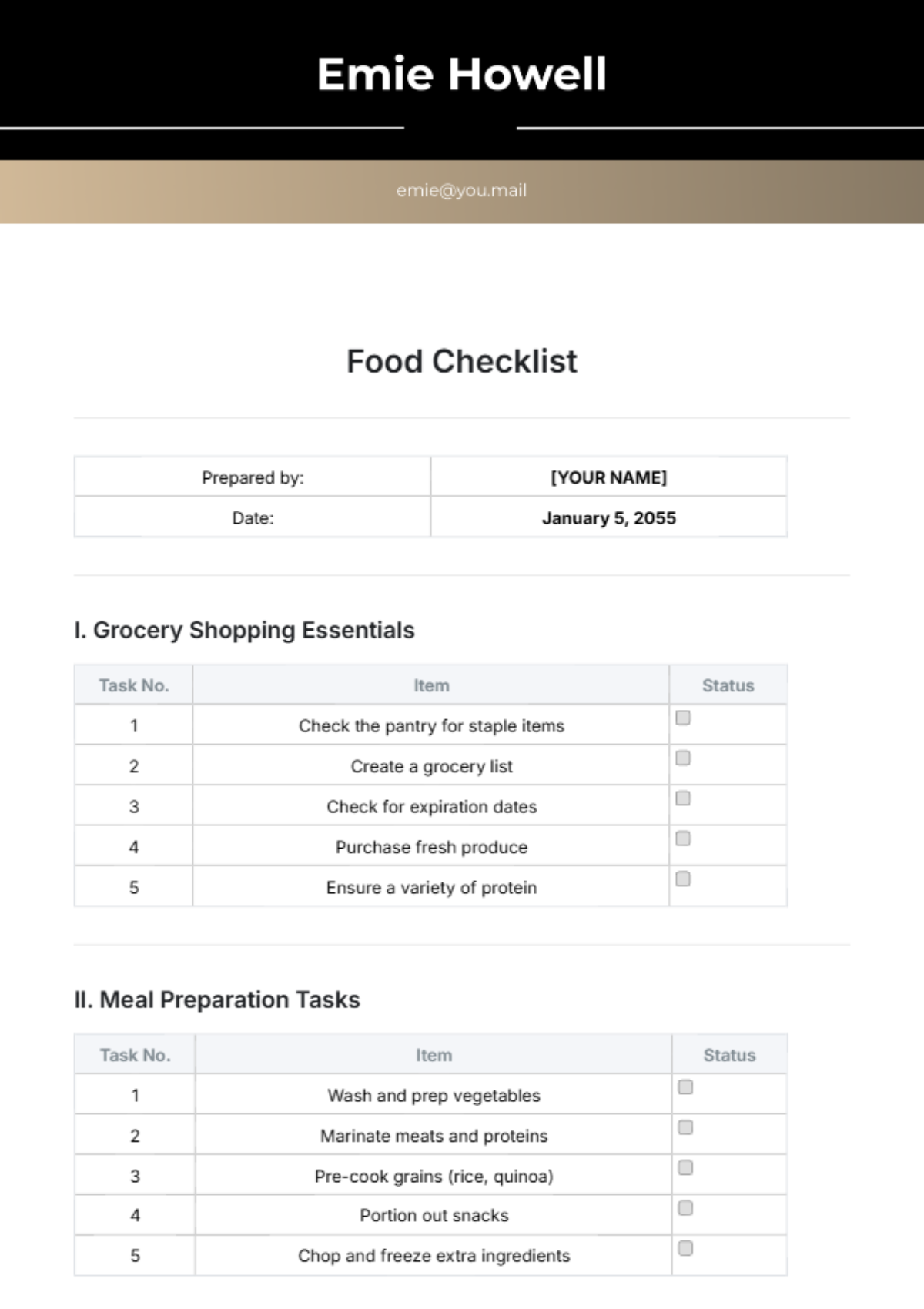
Task: Mark 'Check for expiration dates' as done
Action: pyautogui.click(x=683, y=798)
